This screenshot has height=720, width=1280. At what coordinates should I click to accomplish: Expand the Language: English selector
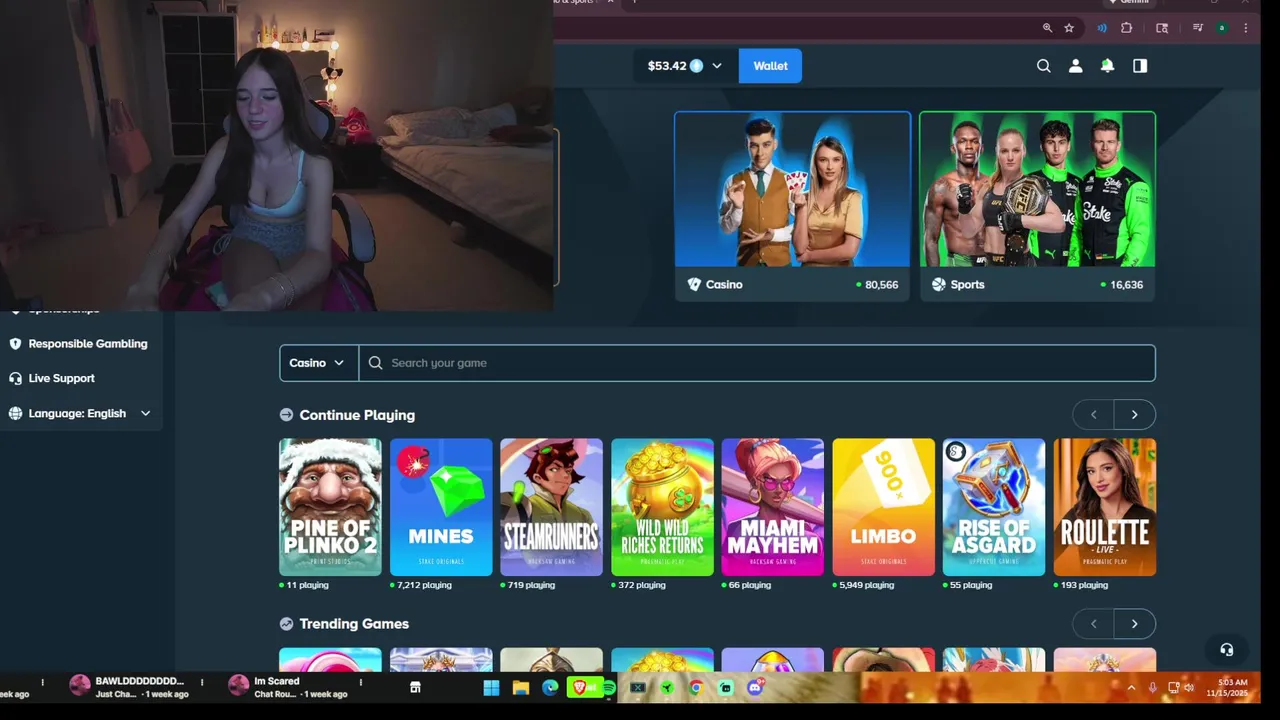(80, 413)
